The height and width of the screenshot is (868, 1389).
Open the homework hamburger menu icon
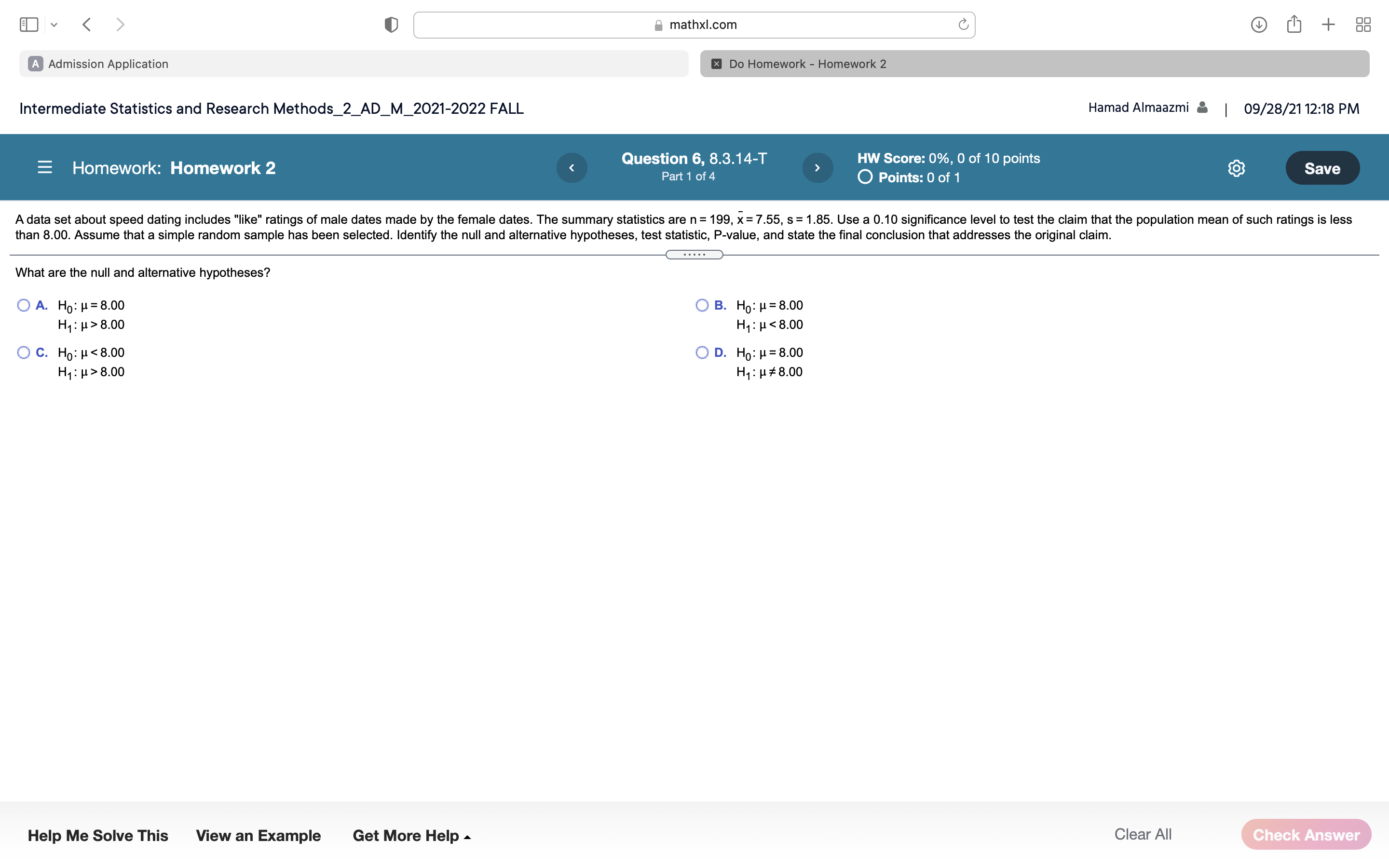tap(45, 168)
